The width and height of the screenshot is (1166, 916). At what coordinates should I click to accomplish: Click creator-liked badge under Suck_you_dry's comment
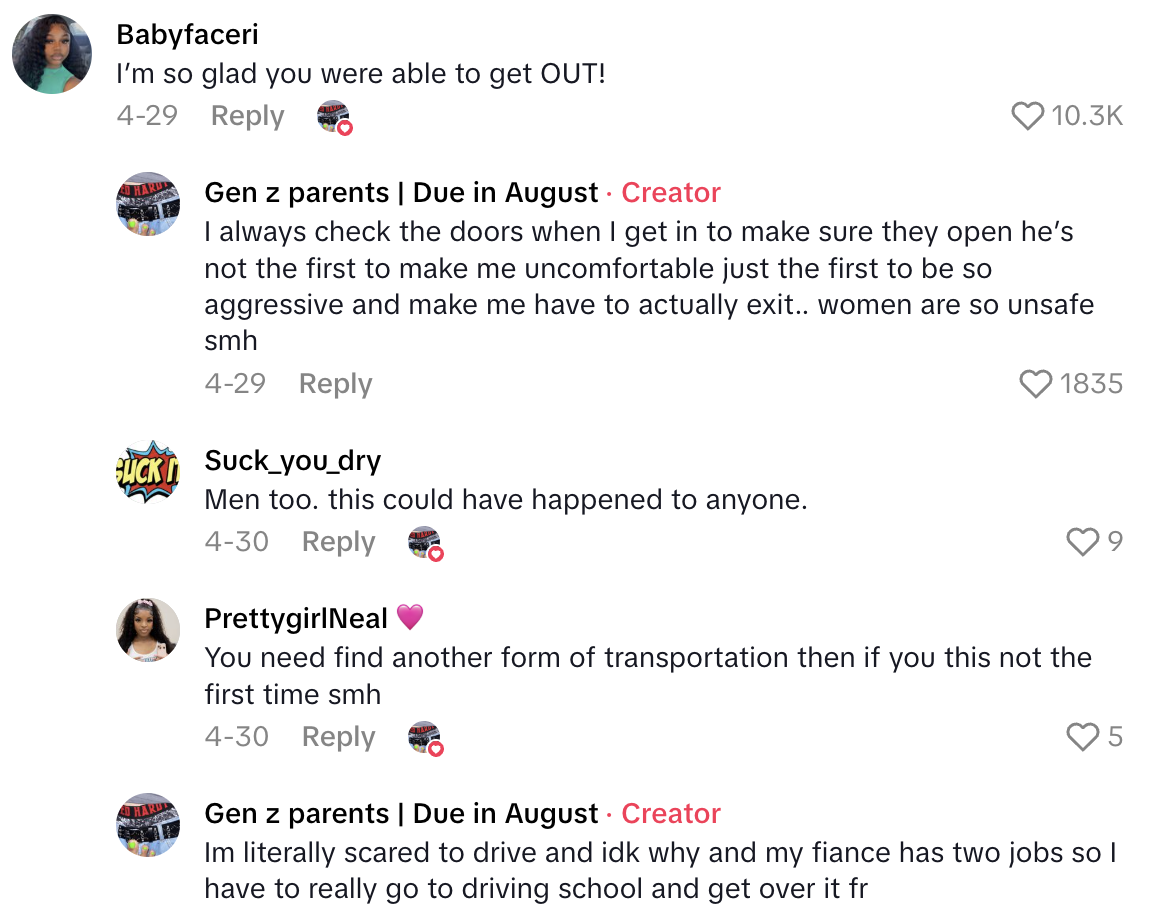tap(425, 543)
